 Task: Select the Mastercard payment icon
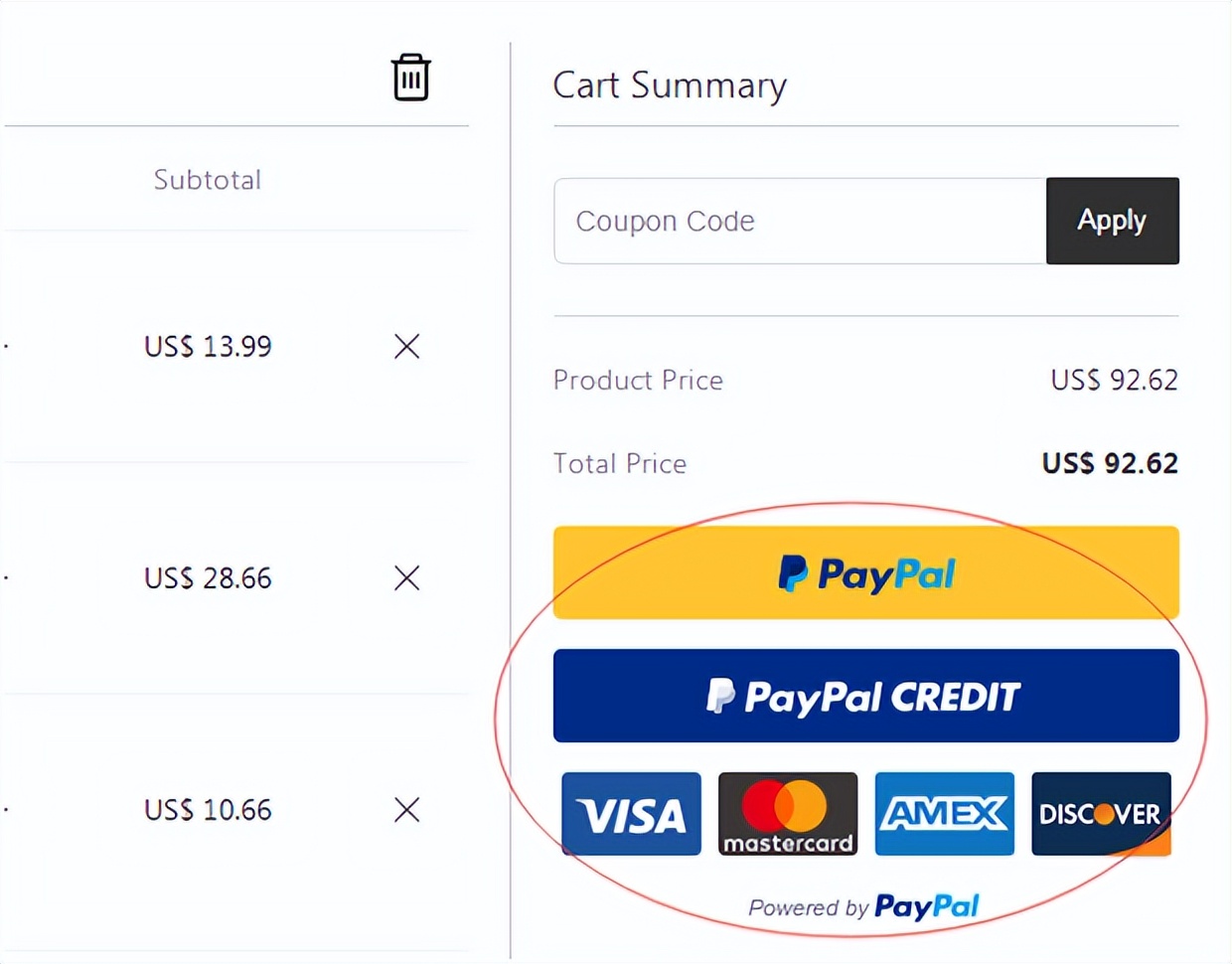click(x=788, y=814)
